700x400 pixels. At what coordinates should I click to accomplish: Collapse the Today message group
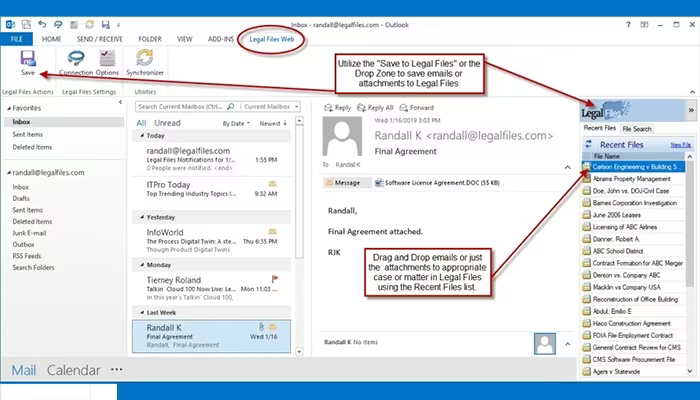142,135
